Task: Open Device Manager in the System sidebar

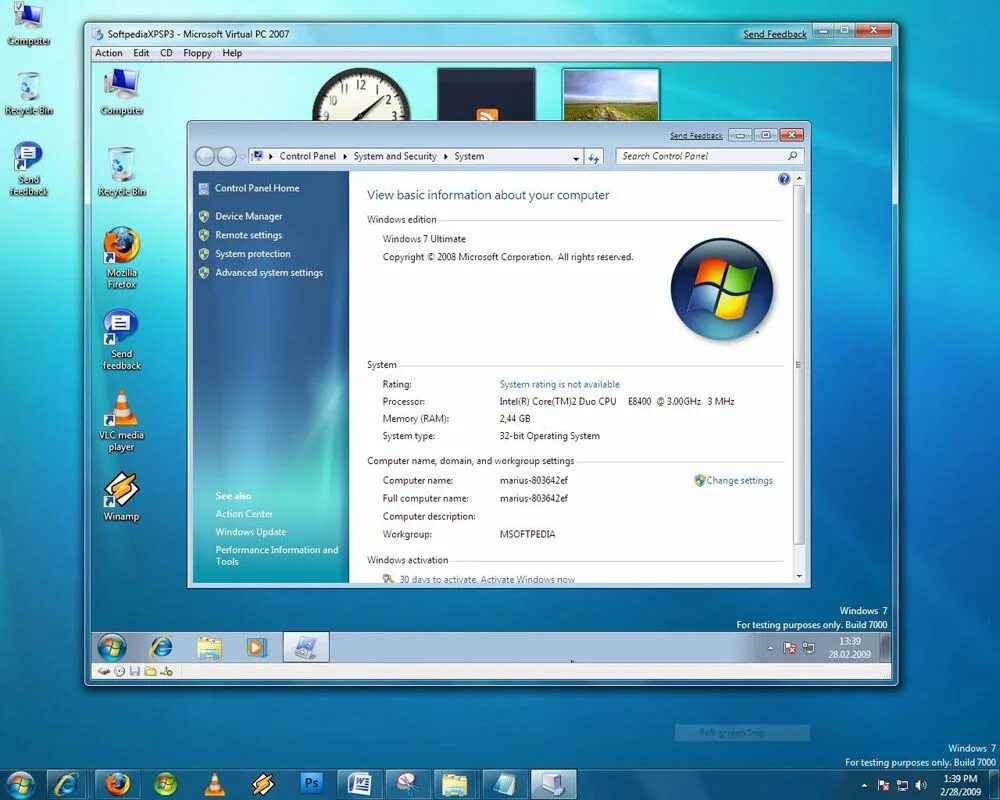Action: (249, 216)
